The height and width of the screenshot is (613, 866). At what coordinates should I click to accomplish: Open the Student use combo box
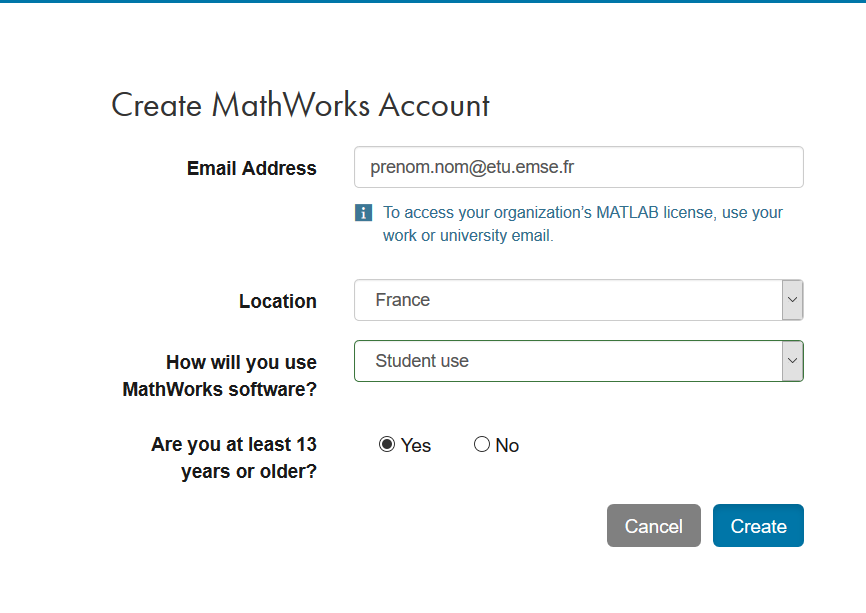567,361
